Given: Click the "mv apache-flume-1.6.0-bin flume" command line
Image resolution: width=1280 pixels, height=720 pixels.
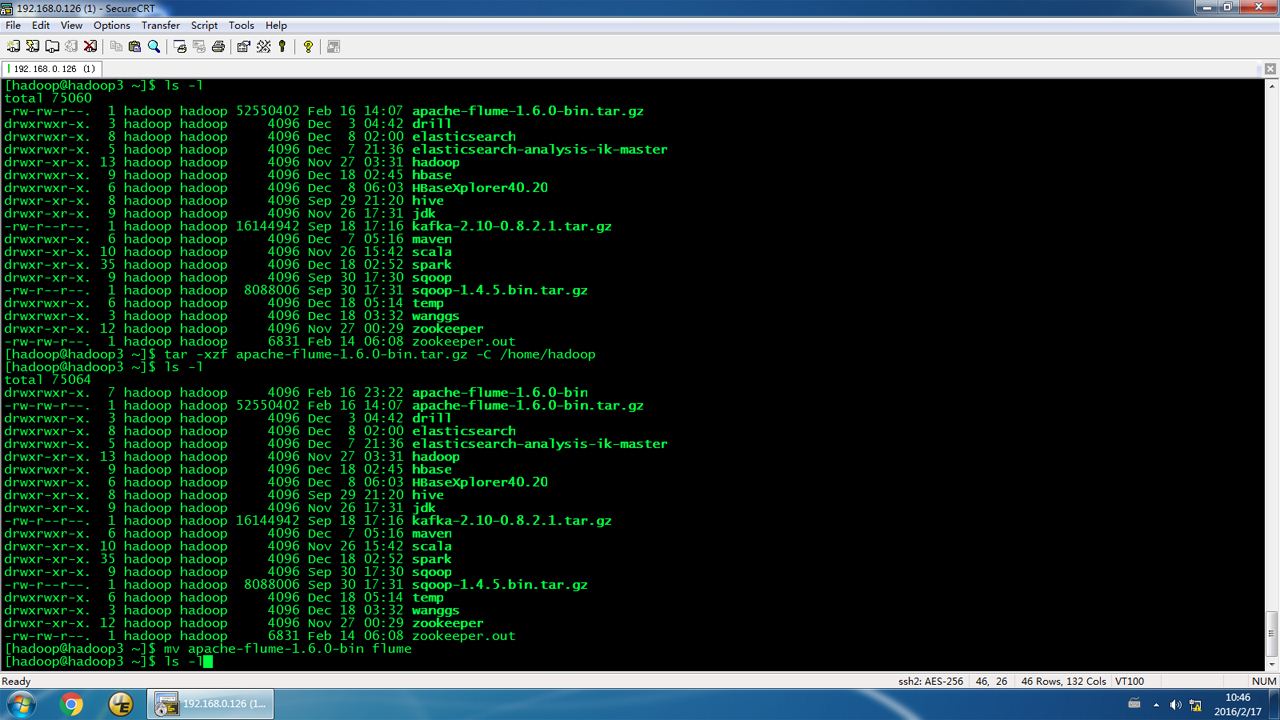Looking at the screenshot, I should 208,648.
